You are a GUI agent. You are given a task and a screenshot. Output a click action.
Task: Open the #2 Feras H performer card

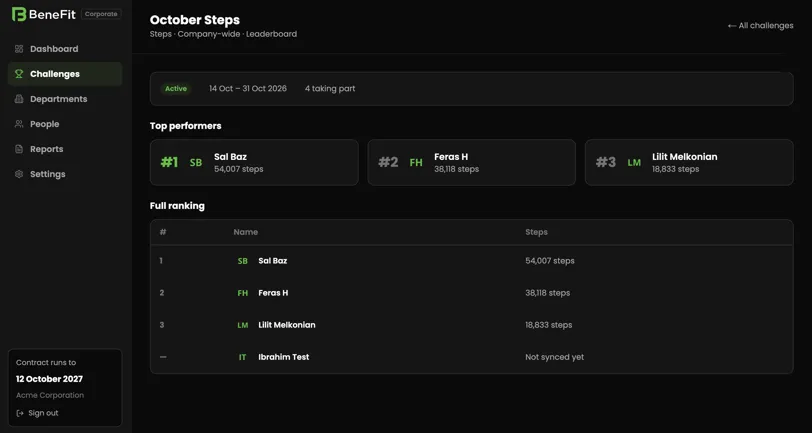(472, 163)
